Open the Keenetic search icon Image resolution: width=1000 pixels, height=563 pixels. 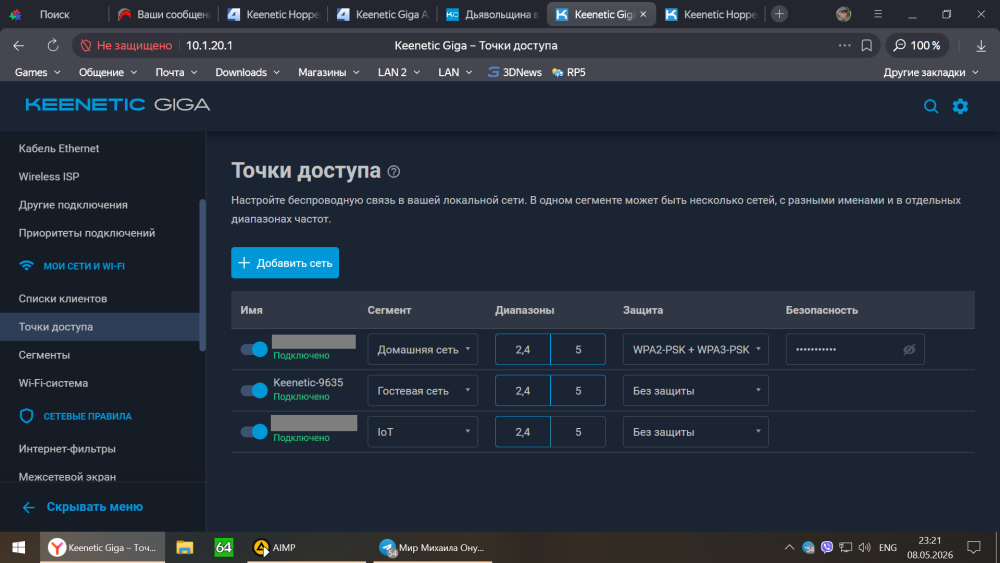click(930, 106)
